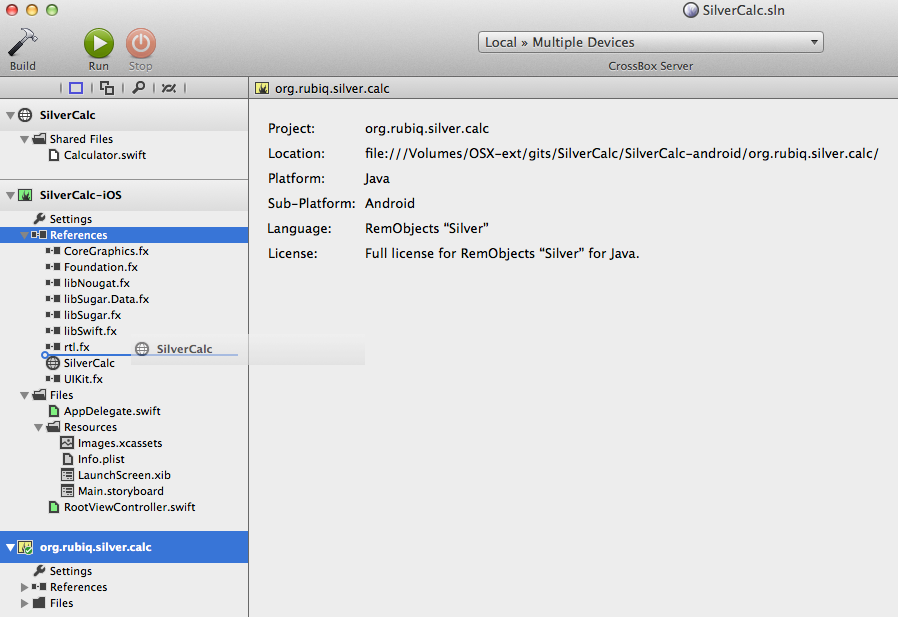Click the shuffle-style filter icon in the toolbar
The height and width of the screenshot is (617, 898).
click(168, 87)
